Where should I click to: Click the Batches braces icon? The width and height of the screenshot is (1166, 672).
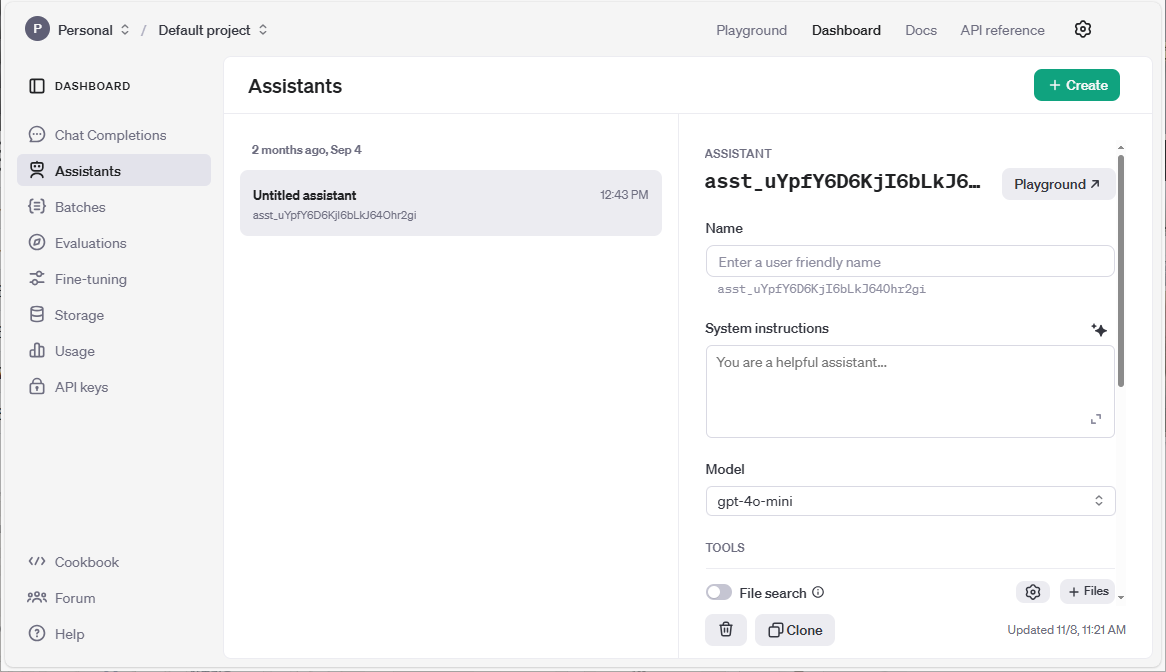[36, 207]
